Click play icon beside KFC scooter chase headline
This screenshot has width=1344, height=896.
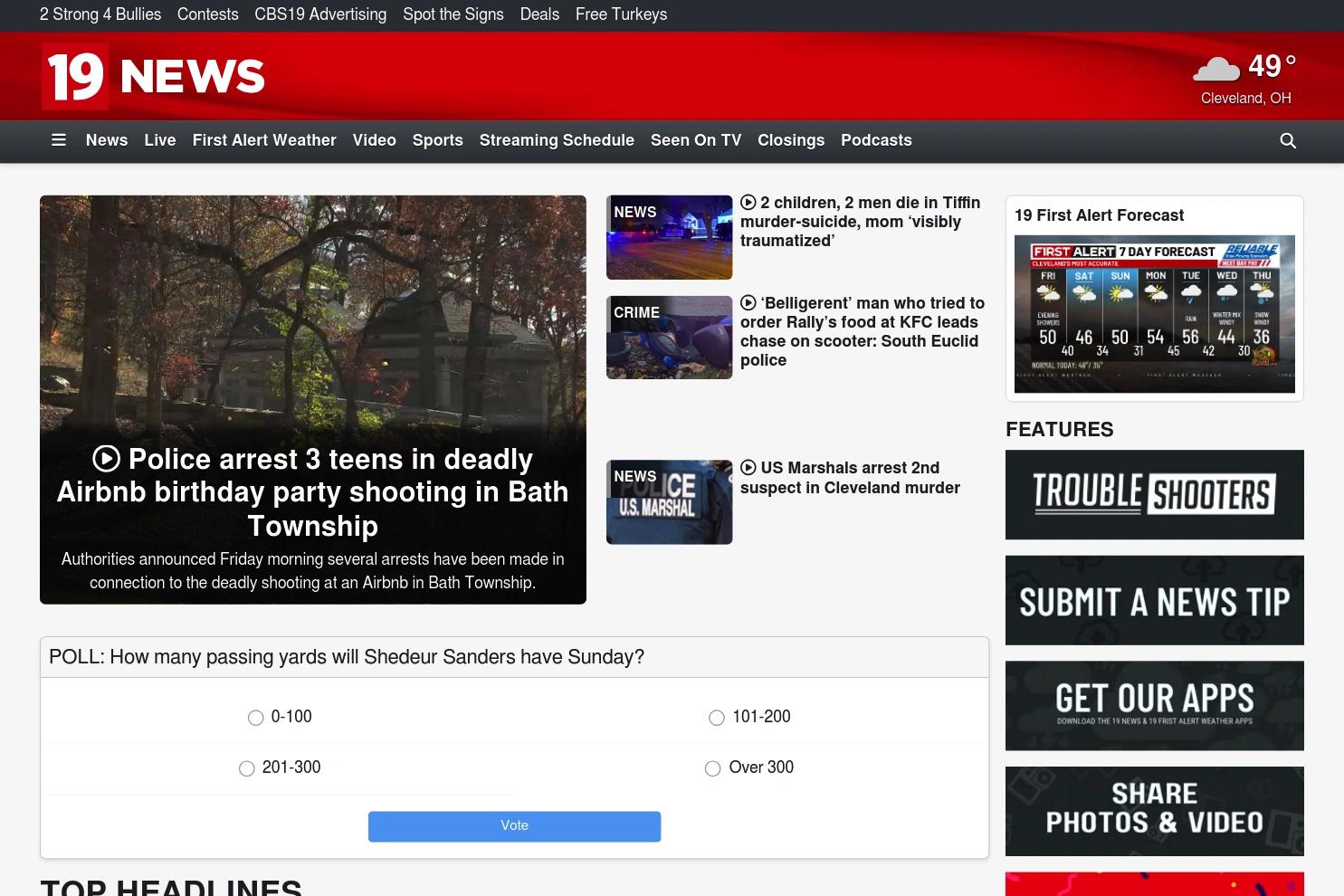(x=748, y=303)
